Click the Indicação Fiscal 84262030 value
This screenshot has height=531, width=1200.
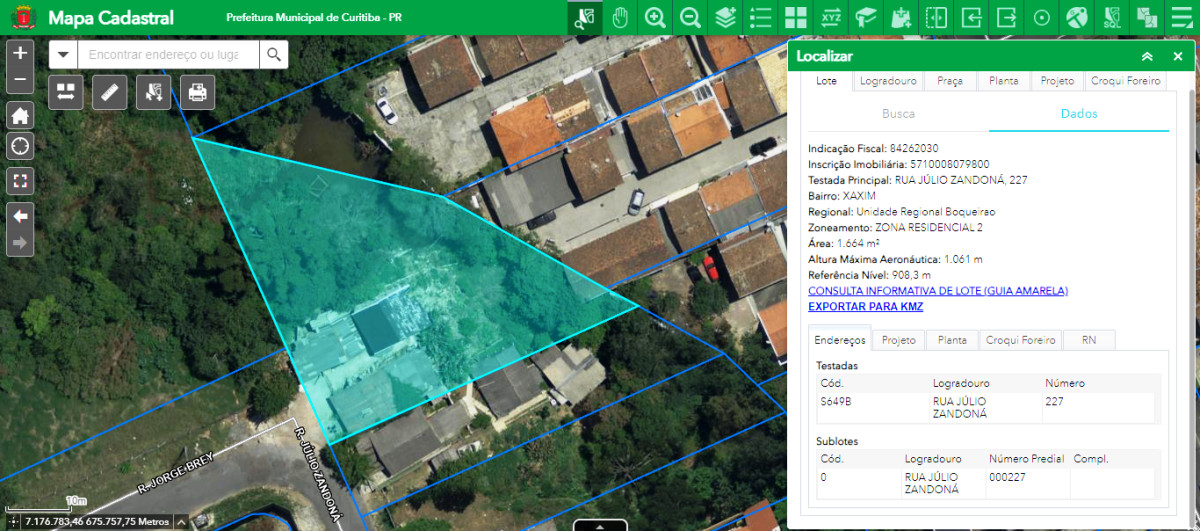(914, 148)
